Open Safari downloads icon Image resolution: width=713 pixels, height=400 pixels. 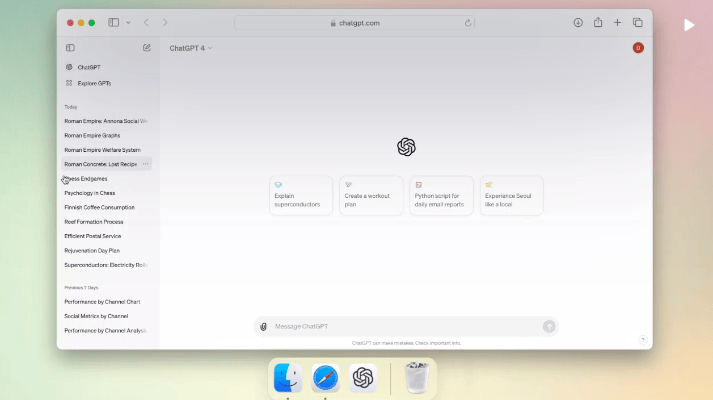coord(578,23)
